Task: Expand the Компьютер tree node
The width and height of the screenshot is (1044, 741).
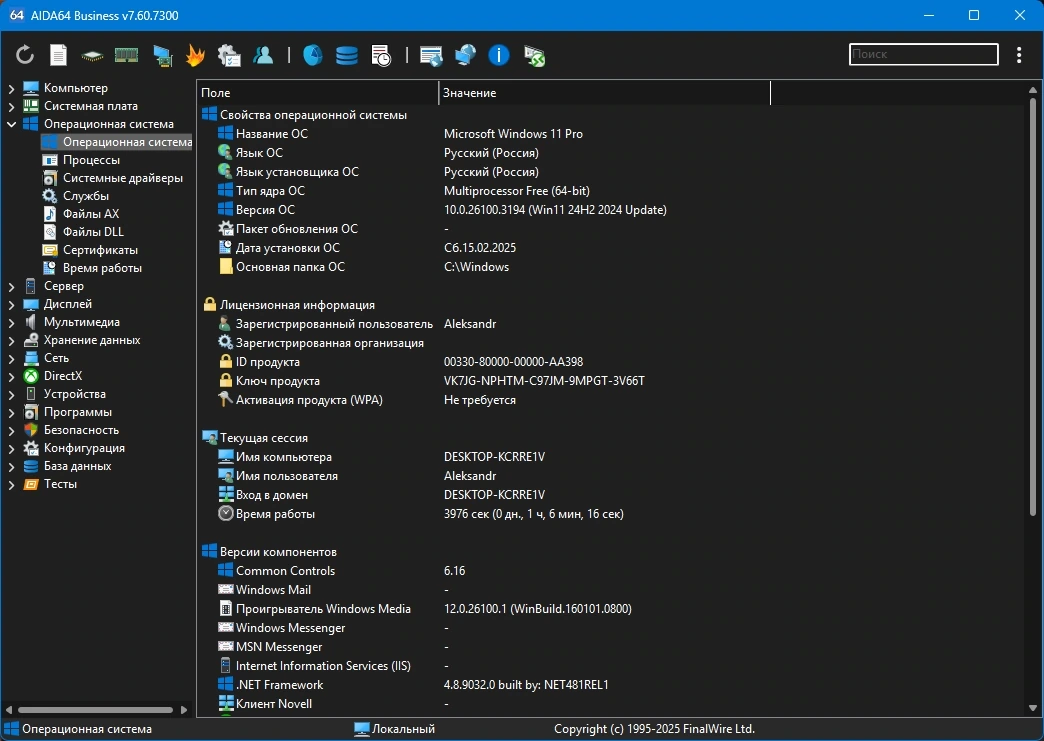Action: tap(11, 88)
